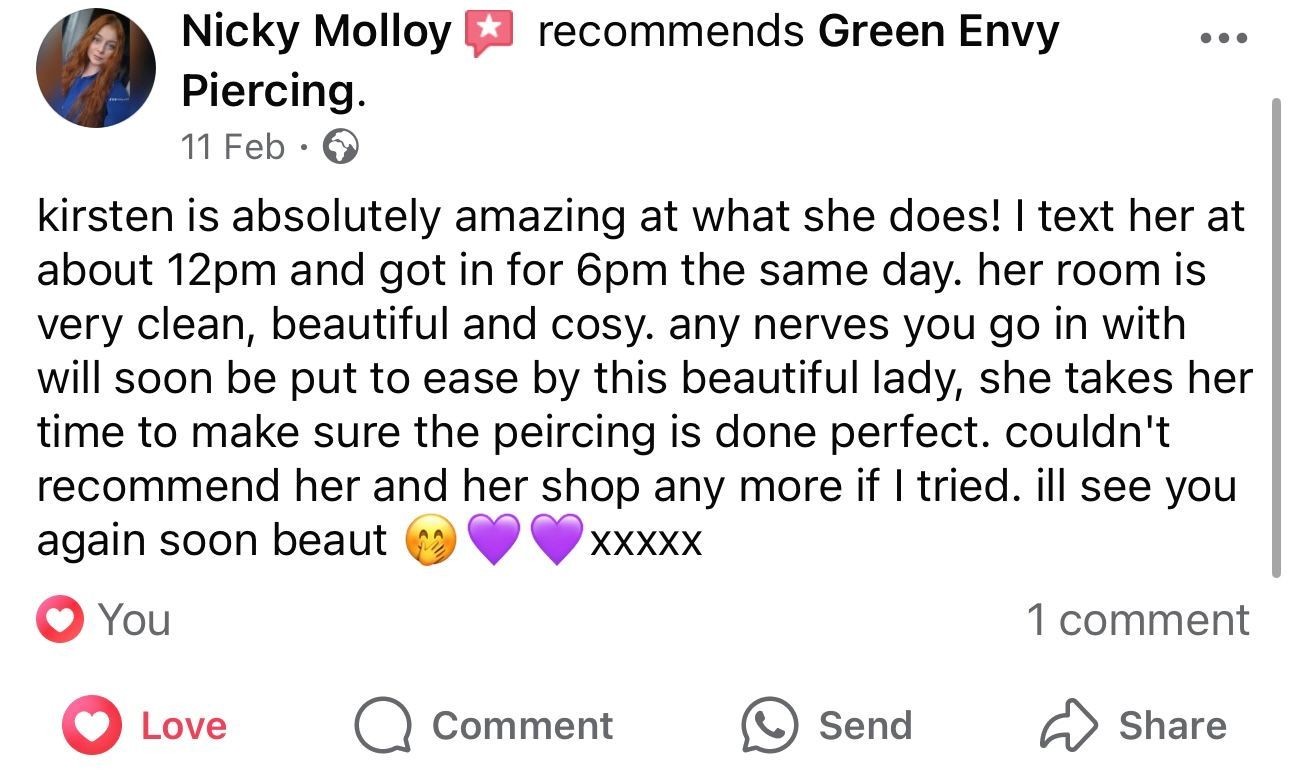
Task: Click the 11 Feb post timestamp
Action: pos(233,147)
